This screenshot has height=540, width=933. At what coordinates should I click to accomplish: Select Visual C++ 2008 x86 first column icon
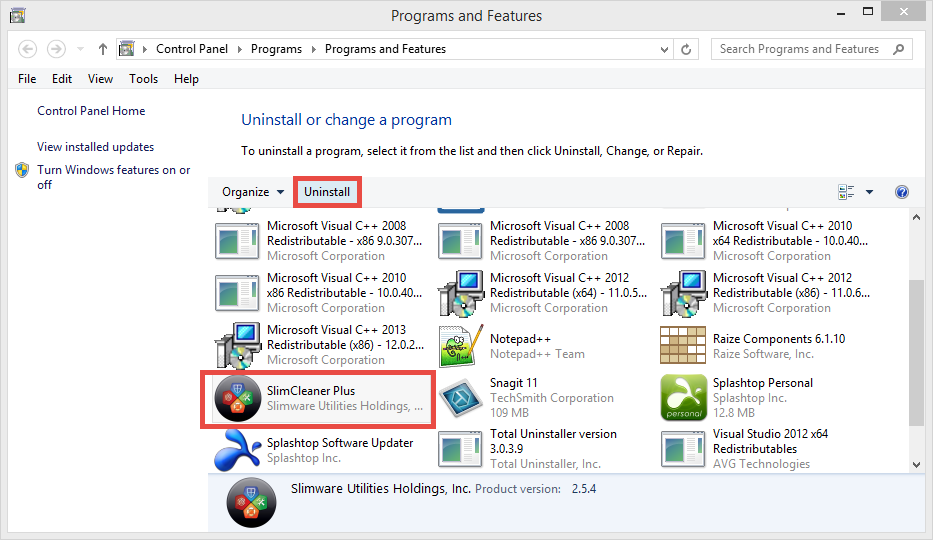point(237,241)
